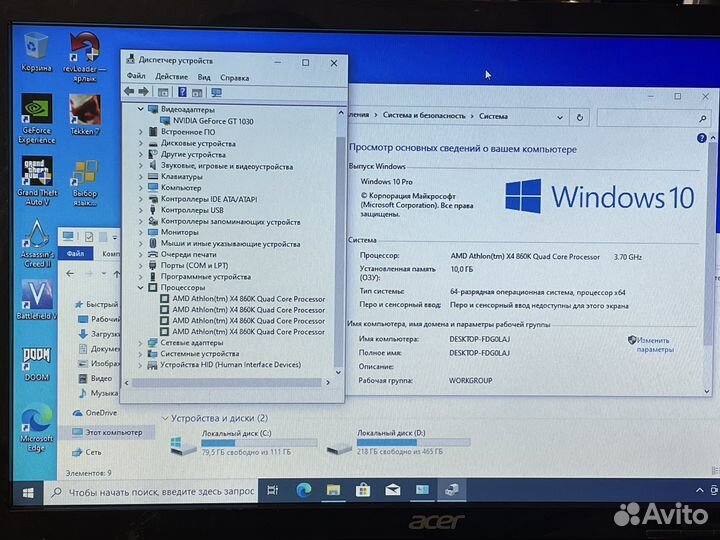Select Сеть in Explorer navigation pane
This screenshot has height=540, width=720.
(x=87, y=452)
